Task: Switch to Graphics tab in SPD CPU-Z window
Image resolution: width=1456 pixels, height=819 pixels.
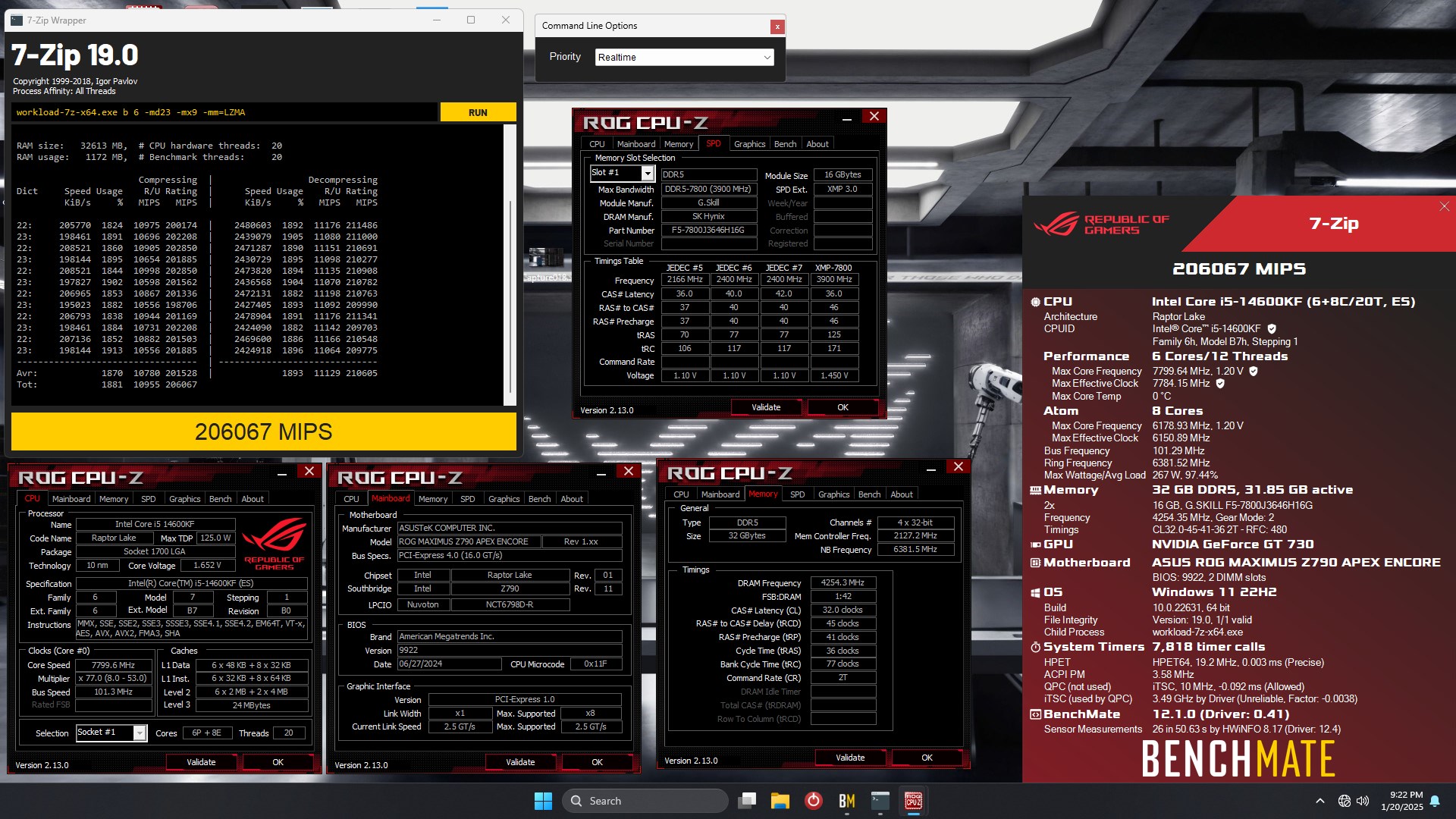Action: pos(749,144)
